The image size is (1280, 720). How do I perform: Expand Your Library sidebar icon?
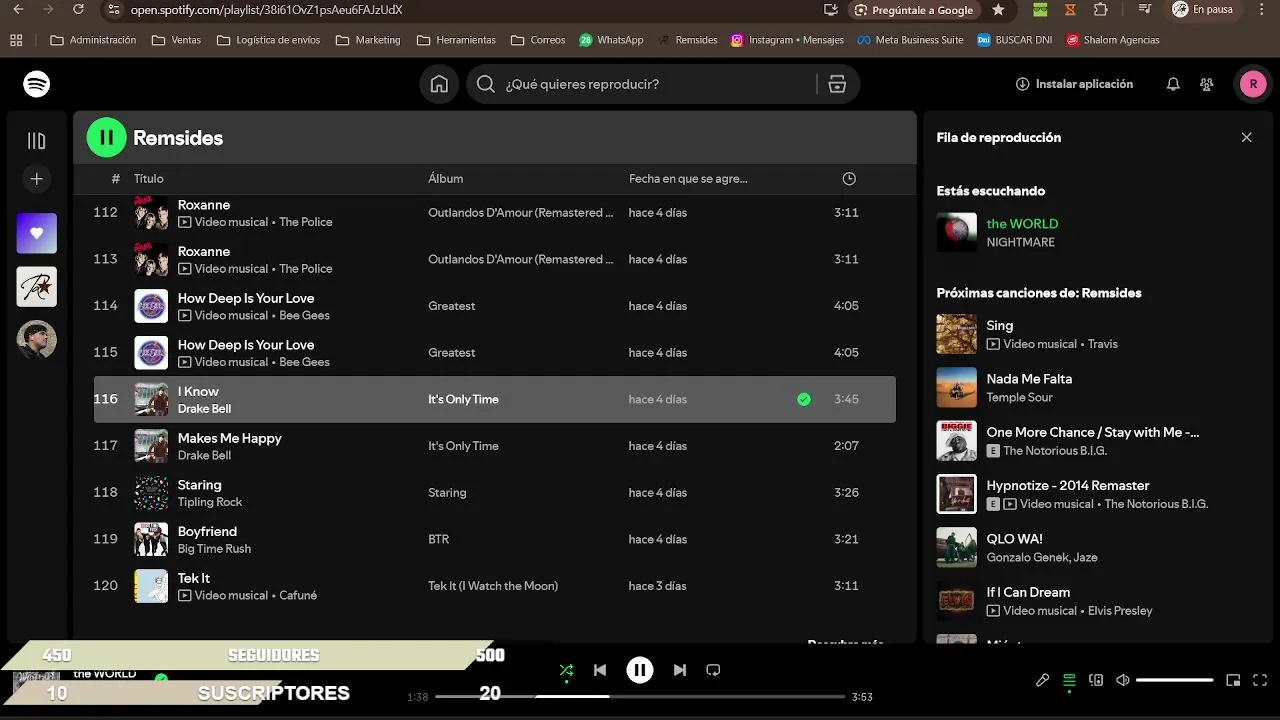pyautogui.click(x=37, y=141)
